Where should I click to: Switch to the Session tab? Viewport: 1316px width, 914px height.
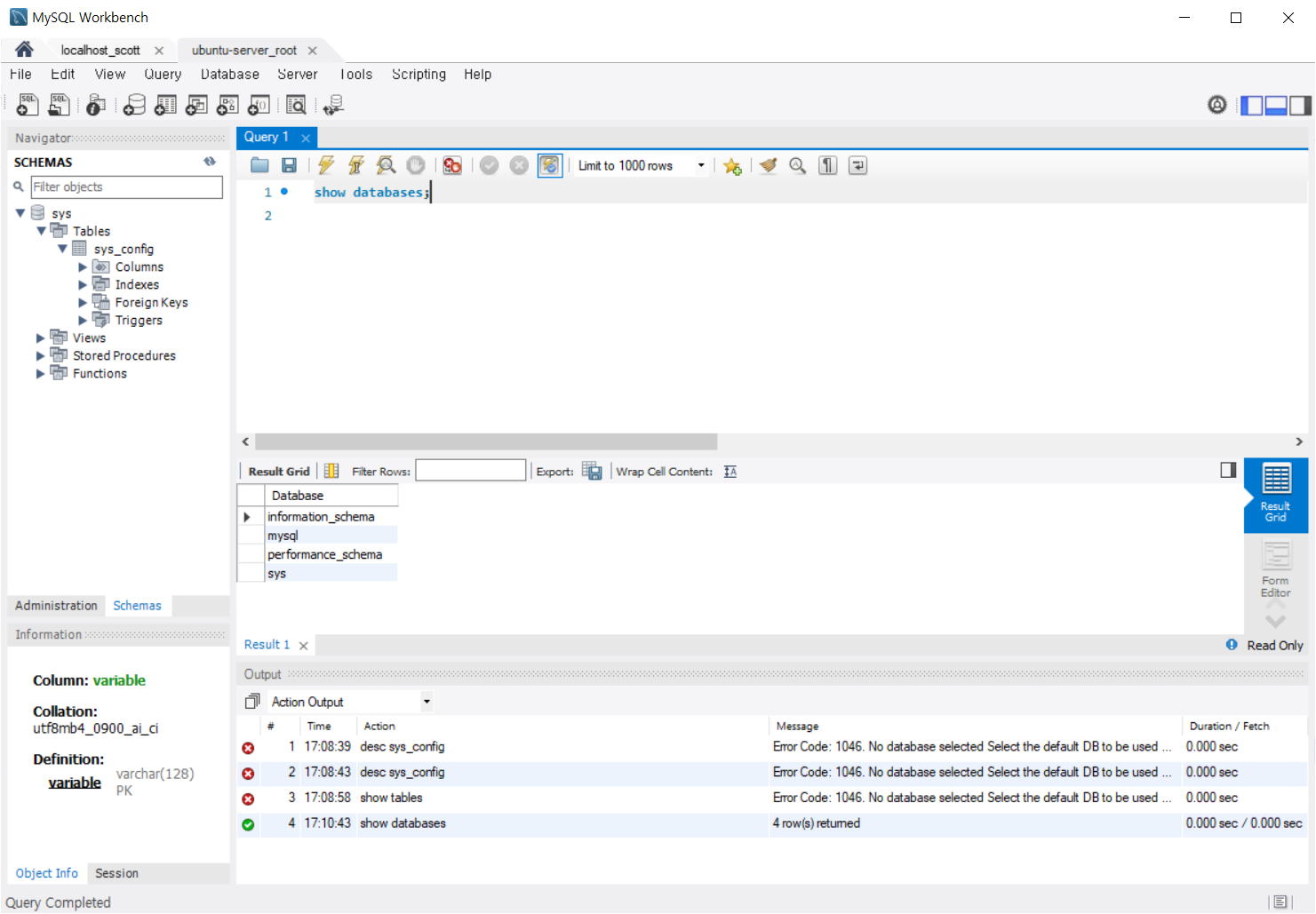click(116, 873)
